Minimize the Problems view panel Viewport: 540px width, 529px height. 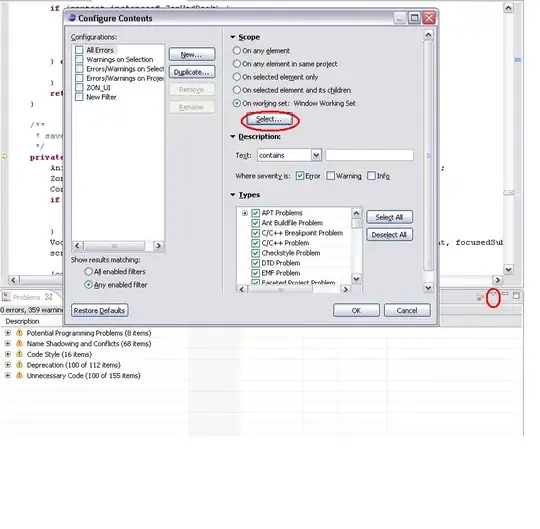coord(505,294)
